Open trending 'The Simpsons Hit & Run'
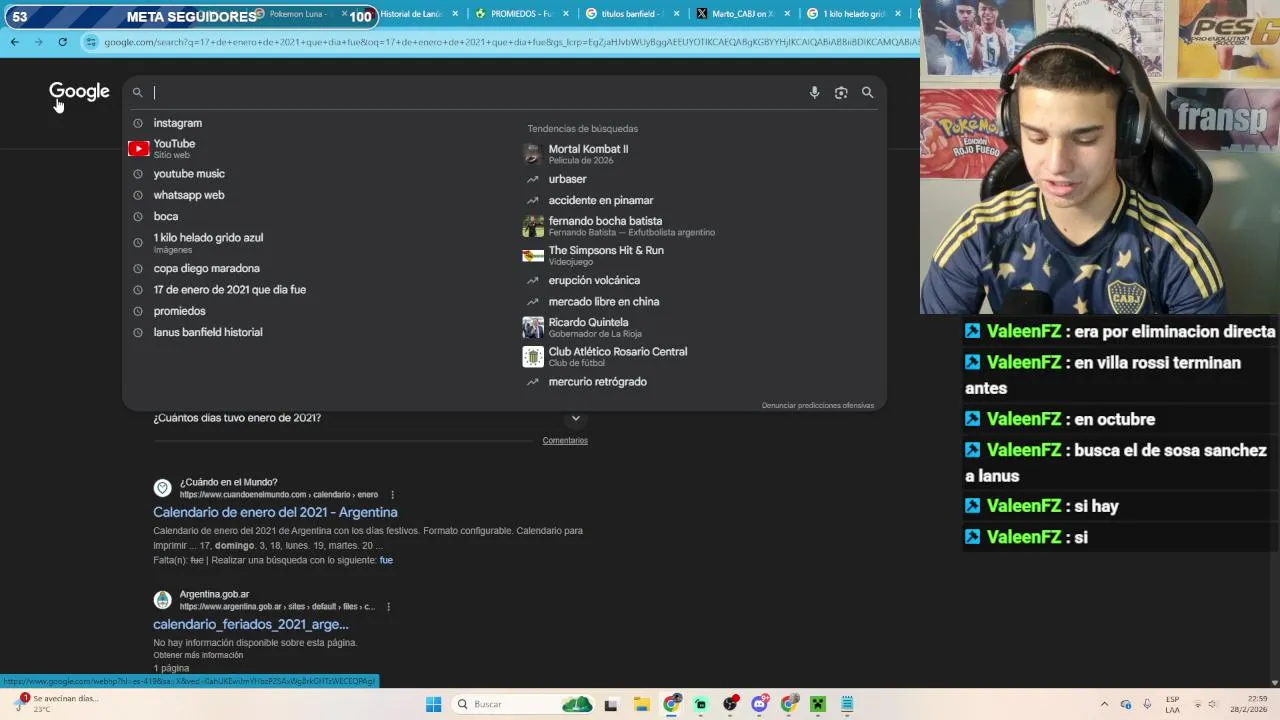 coord(606,255)
